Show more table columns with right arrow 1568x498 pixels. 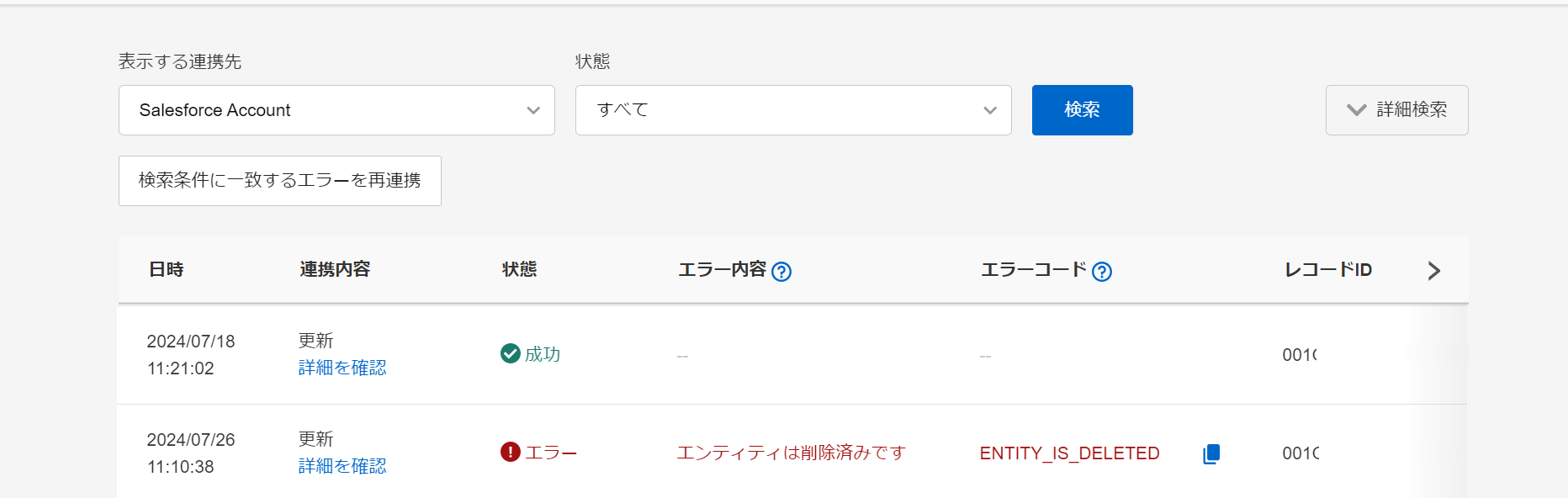tap(1434, 271)
